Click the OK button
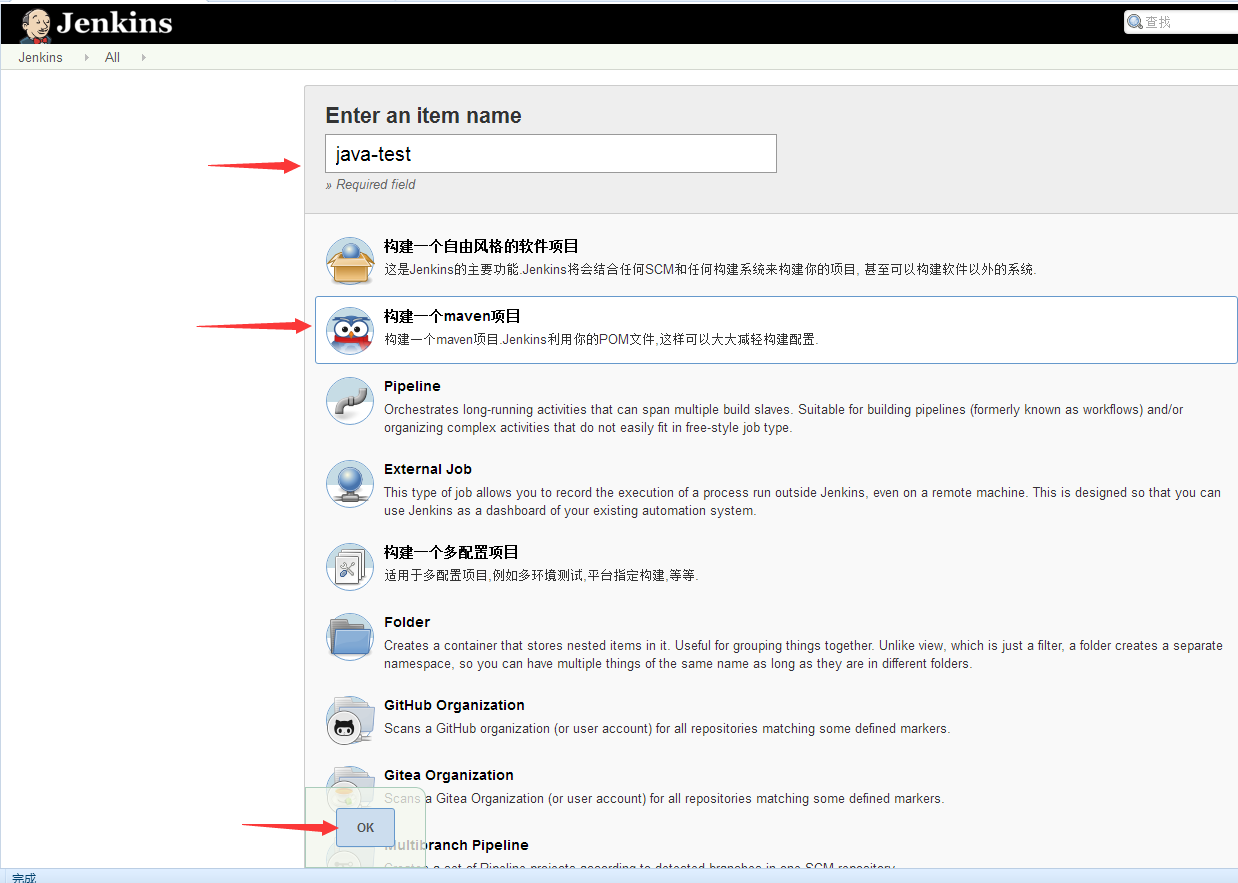Screen dimensions: 1238x883 point(365,827)
